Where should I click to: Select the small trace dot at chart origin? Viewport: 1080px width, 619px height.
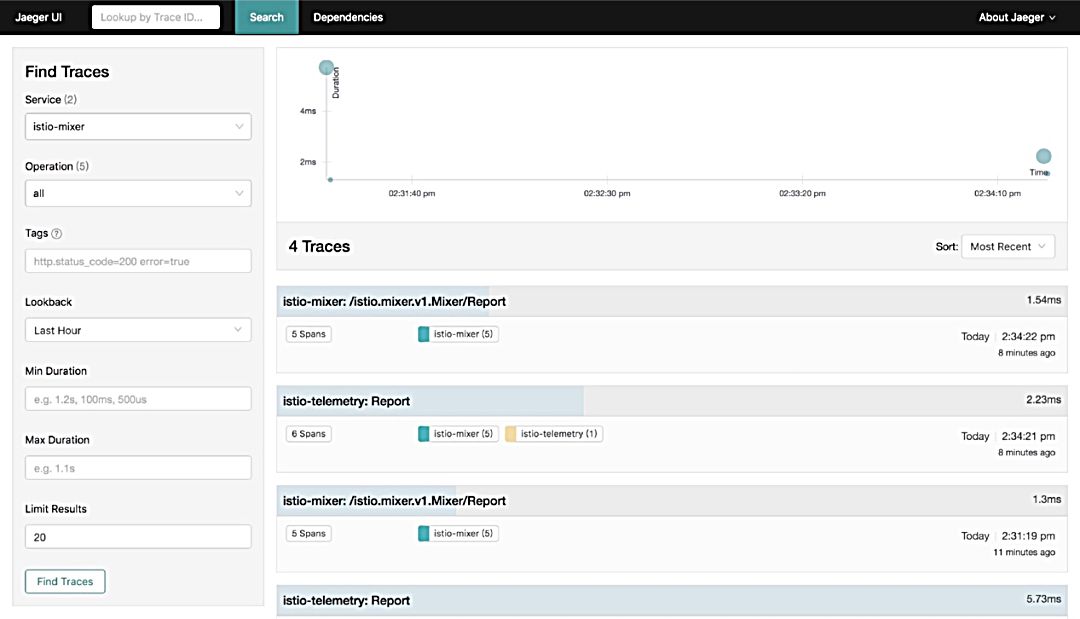tap(331, 180)
